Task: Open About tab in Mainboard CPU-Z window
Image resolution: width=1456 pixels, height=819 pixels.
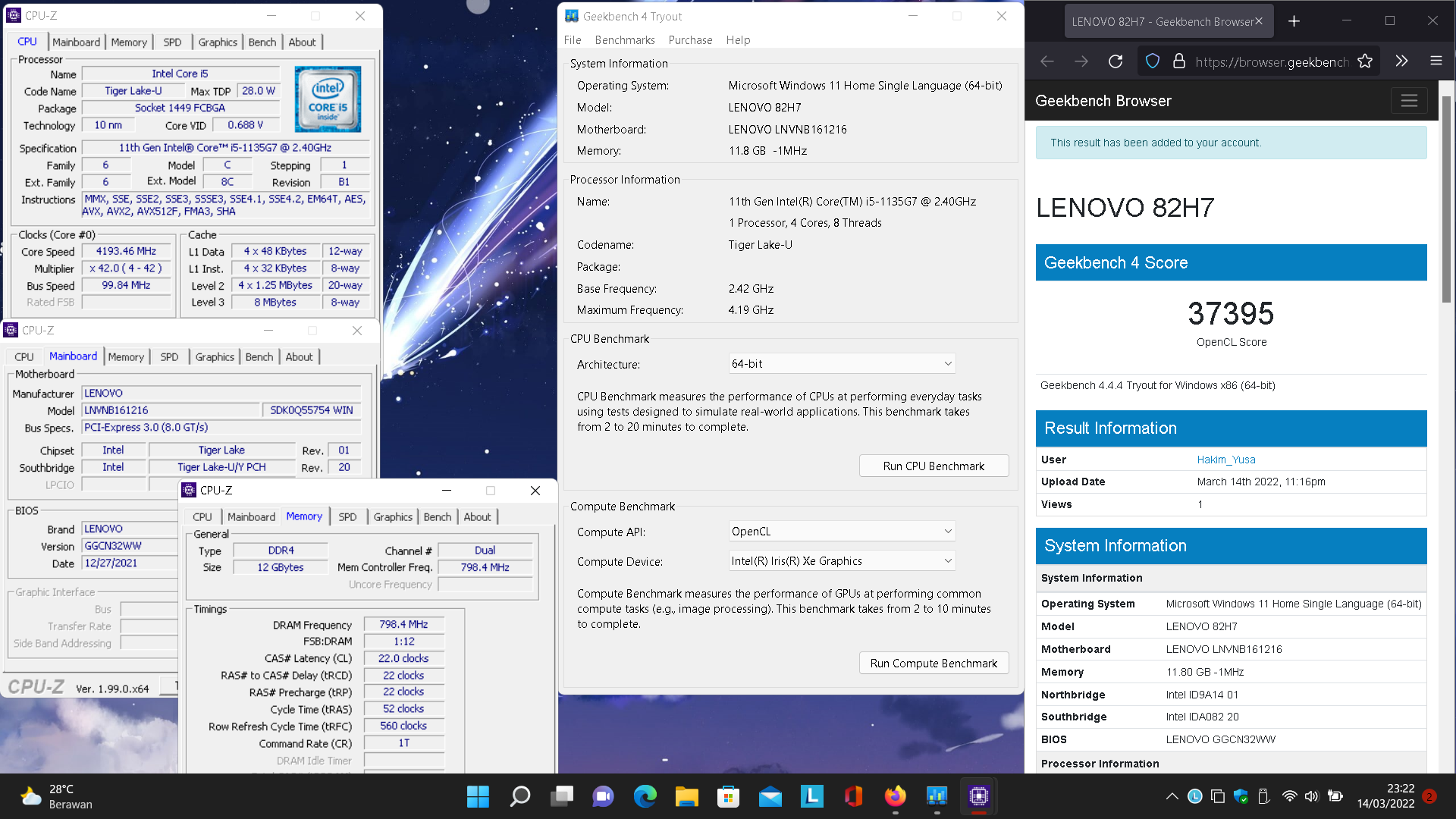Action: click(x=299, y=357)
